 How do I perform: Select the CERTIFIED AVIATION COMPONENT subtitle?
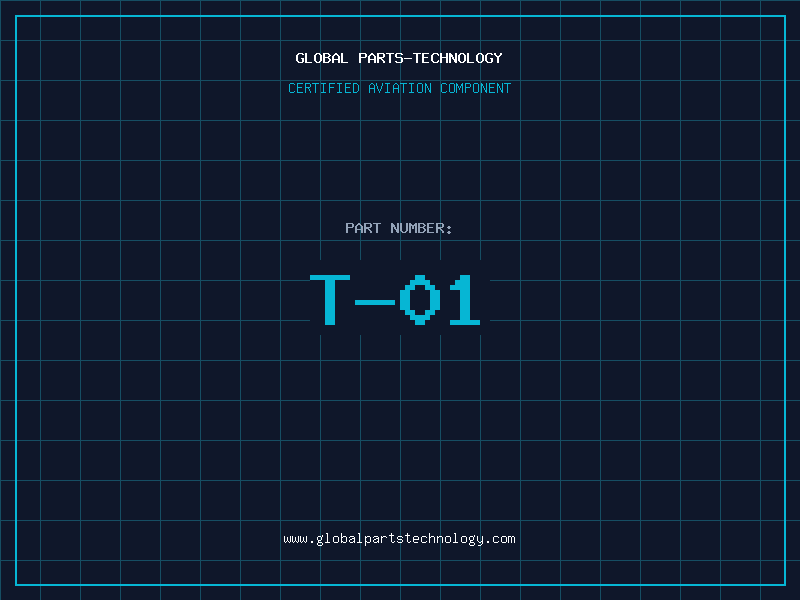[x=399, y=88]
